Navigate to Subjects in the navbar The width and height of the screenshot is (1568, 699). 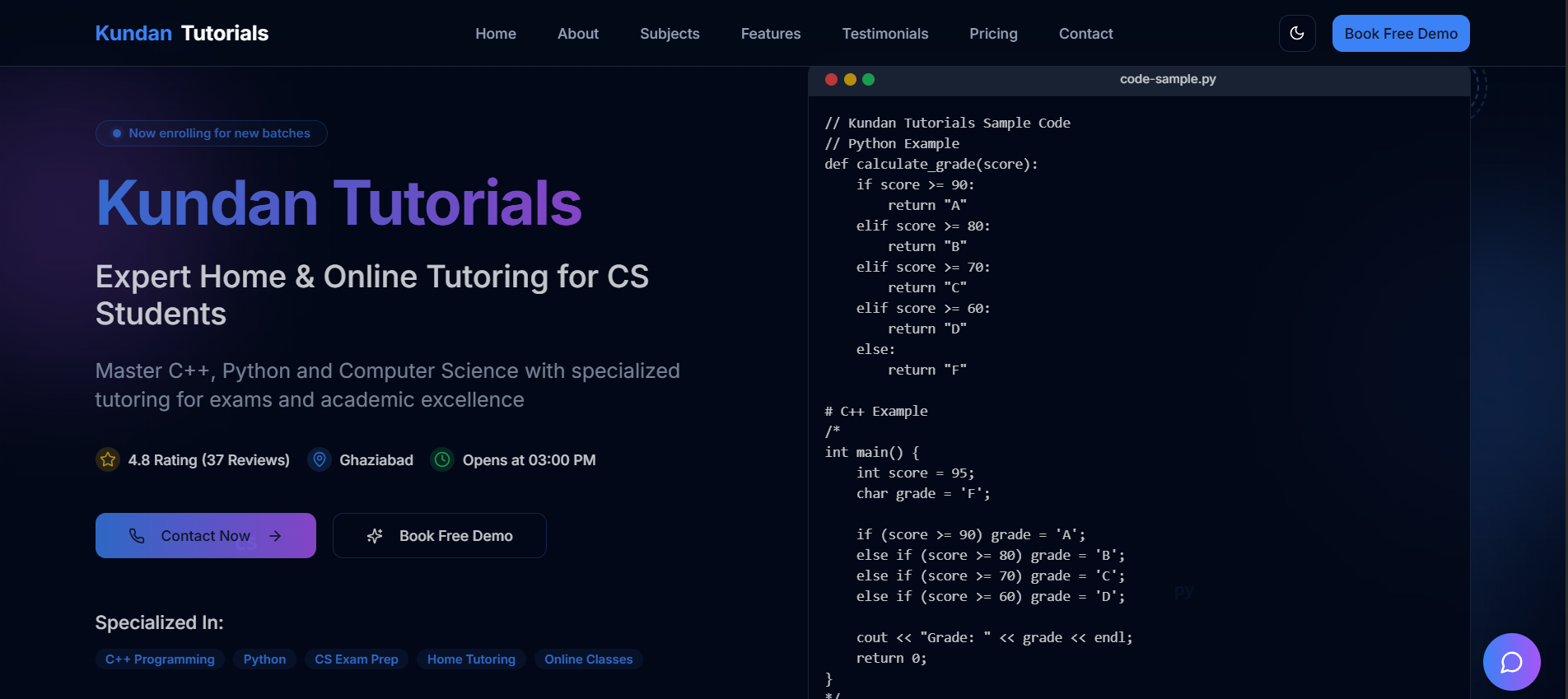[670, 34]
